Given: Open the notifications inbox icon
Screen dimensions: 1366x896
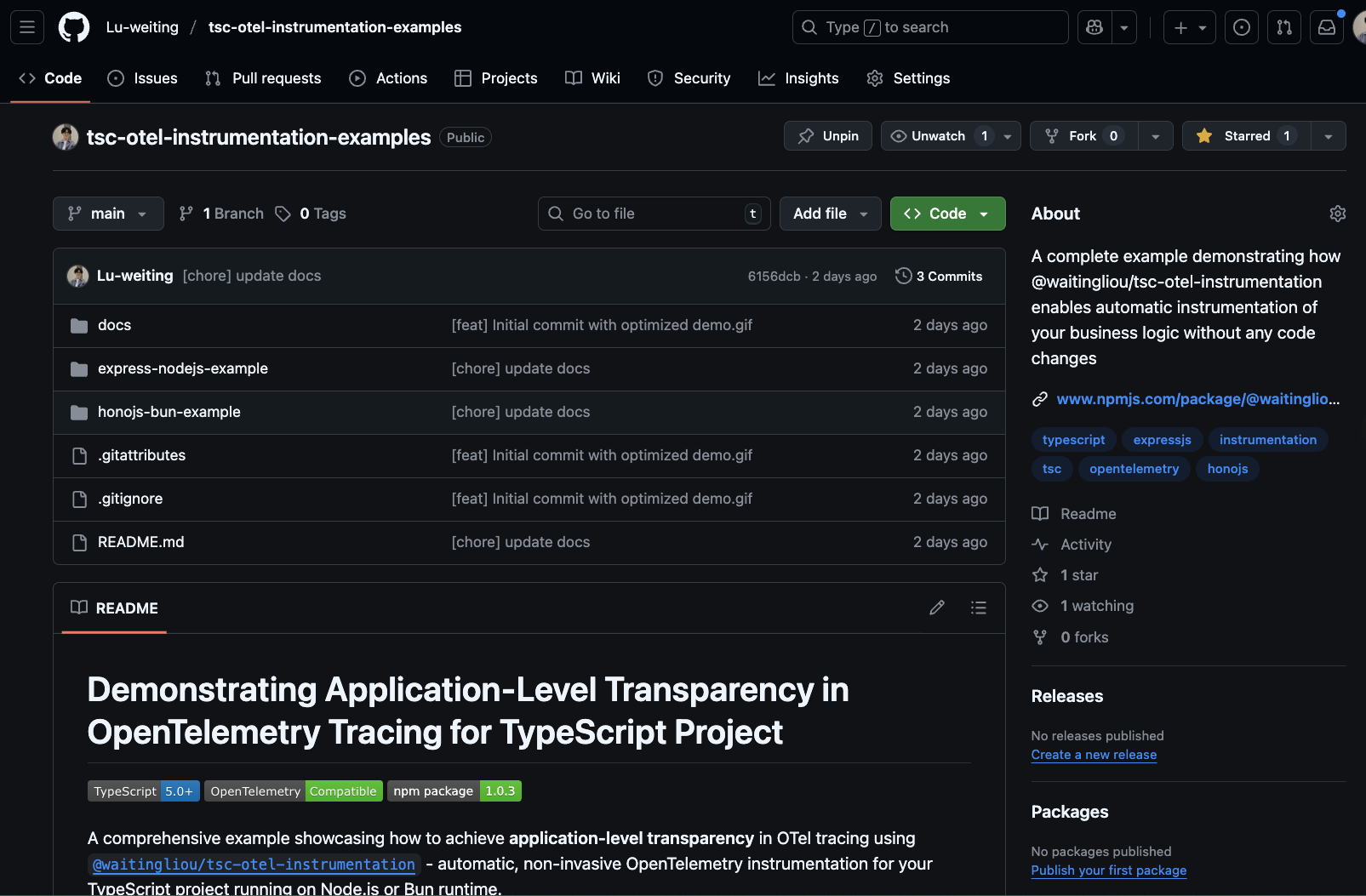Looking at the screenshot, I should [1327, 27].
